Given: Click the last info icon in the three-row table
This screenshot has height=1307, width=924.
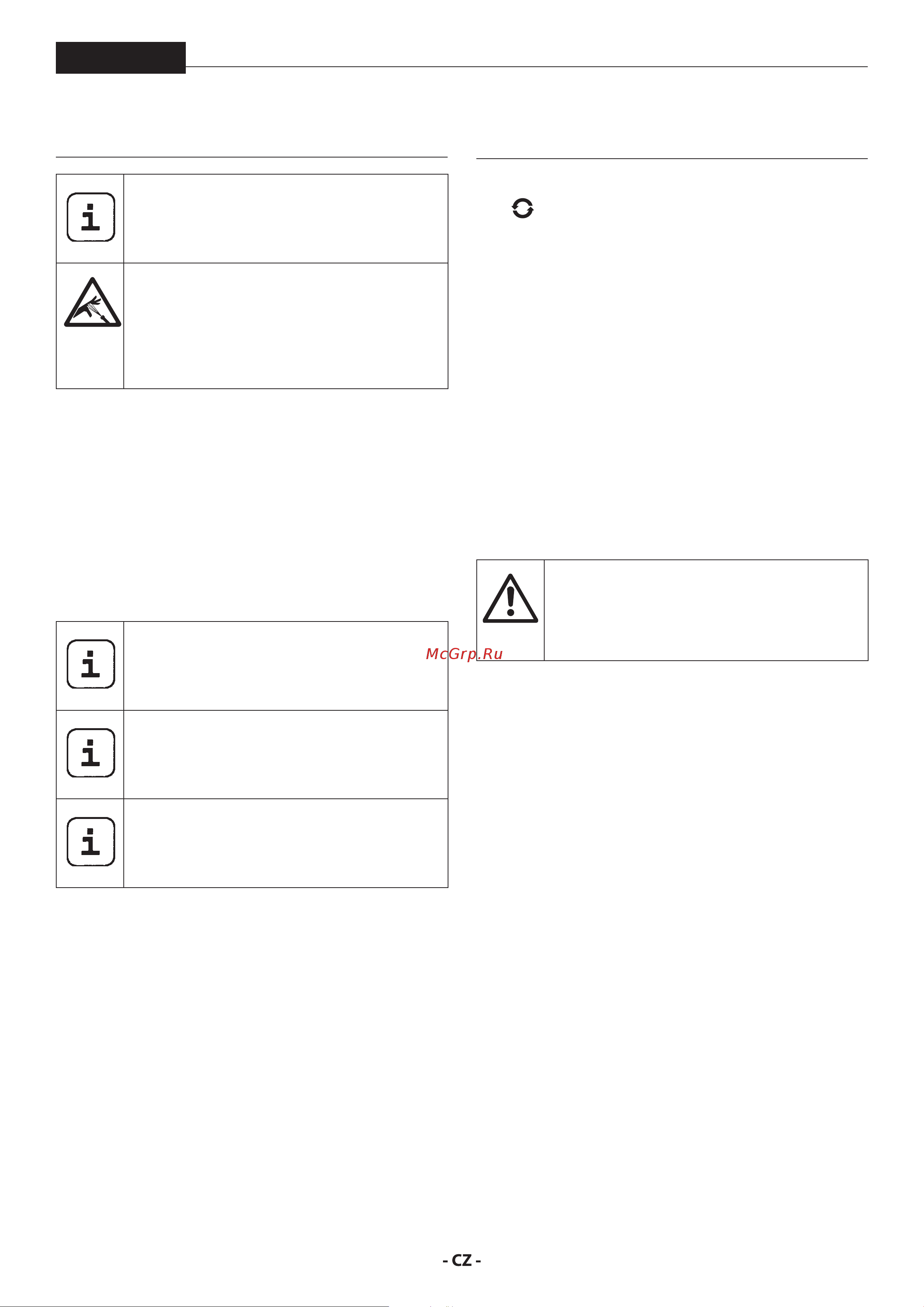Looking at the screenshot, I should tap(90, 841).
